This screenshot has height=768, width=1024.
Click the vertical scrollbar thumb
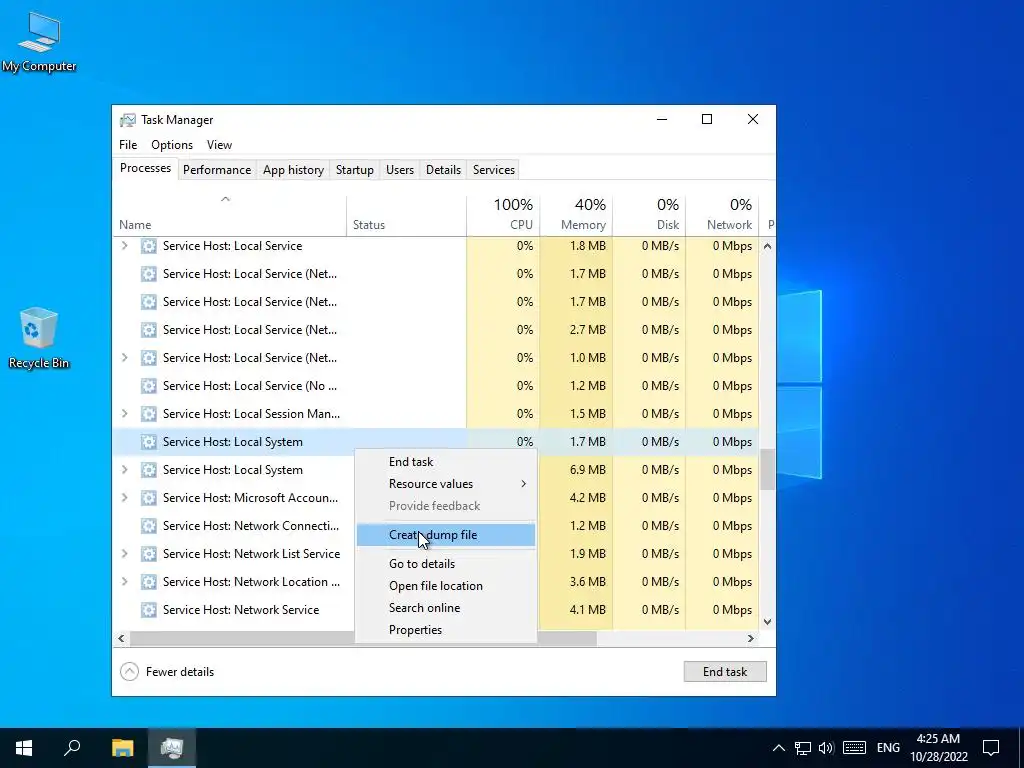[767, 469]
